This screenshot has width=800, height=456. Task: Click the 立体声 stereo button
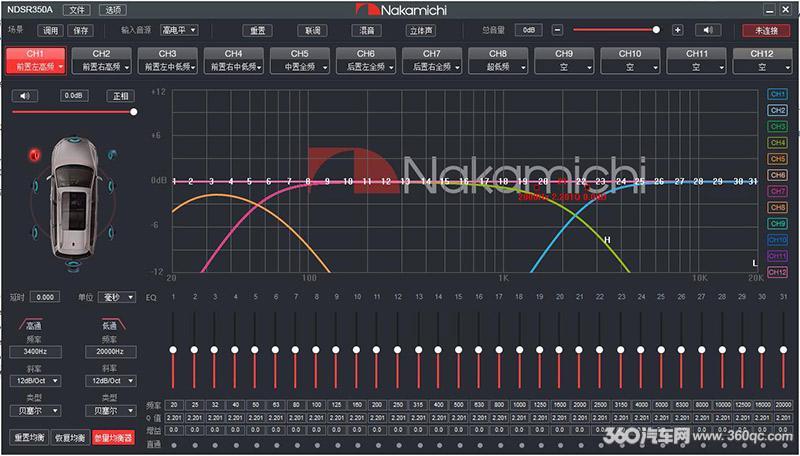[421, 30]
